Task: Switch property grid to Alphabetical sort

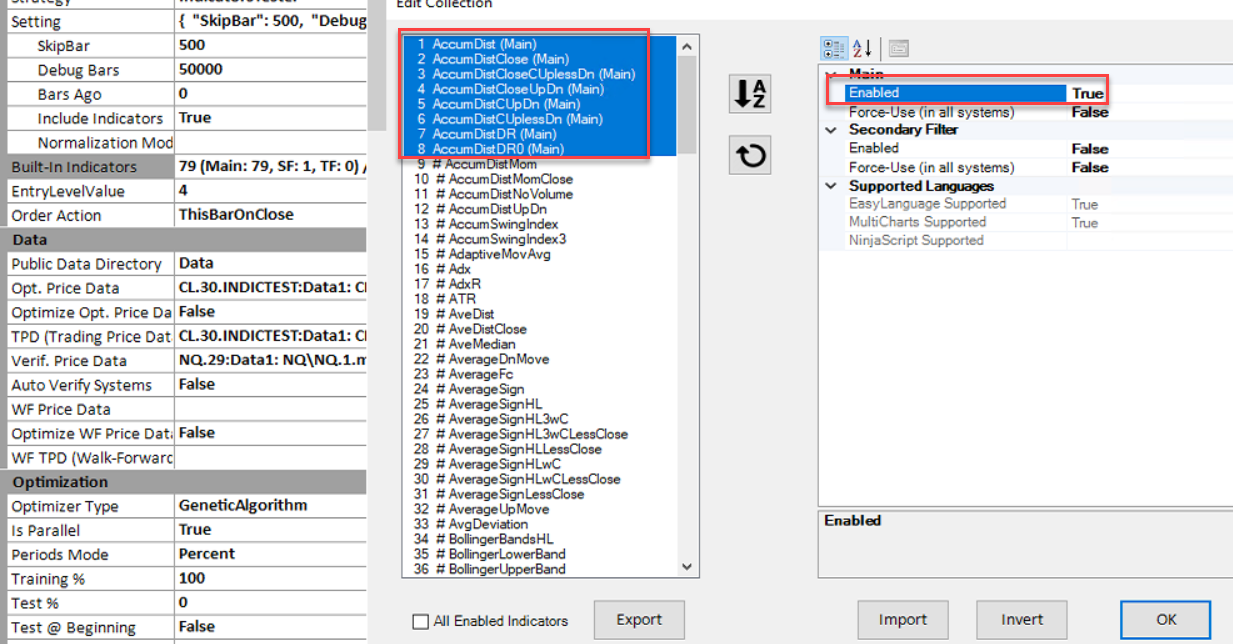Action: [863, 48]
